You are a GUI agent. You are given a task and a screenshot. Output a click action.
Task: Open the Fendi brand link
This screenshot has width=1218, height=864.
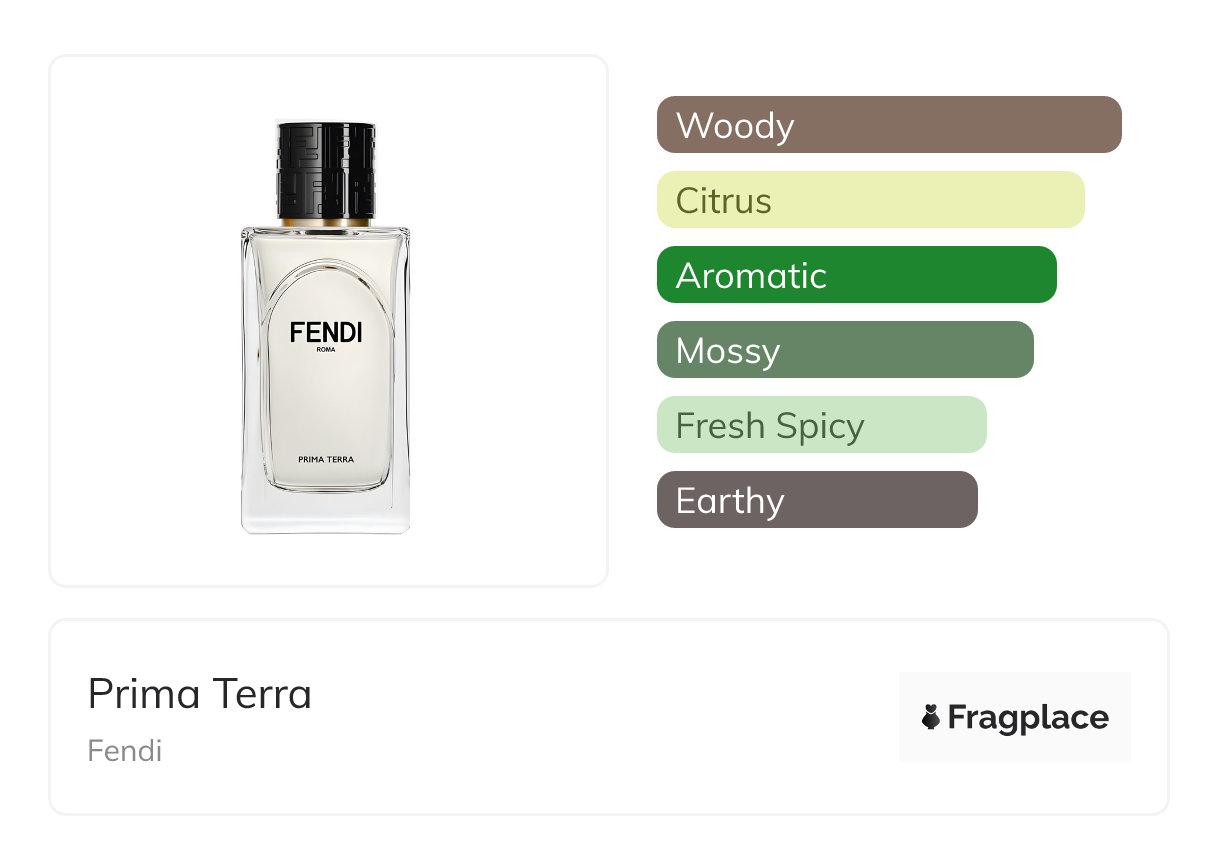[124, 751]
